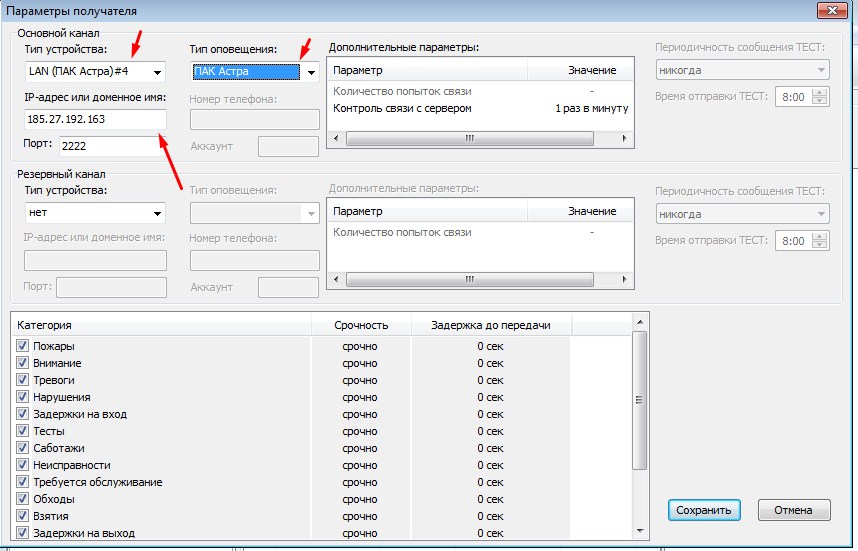The image size is (858, 551).
Task: Select main channel Количество попыток связи row
Action: [x=480, y=91]
